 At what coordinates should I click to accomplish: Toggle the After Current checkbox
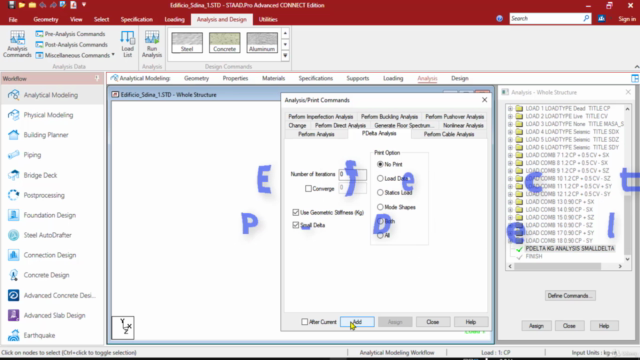point(304,322)
